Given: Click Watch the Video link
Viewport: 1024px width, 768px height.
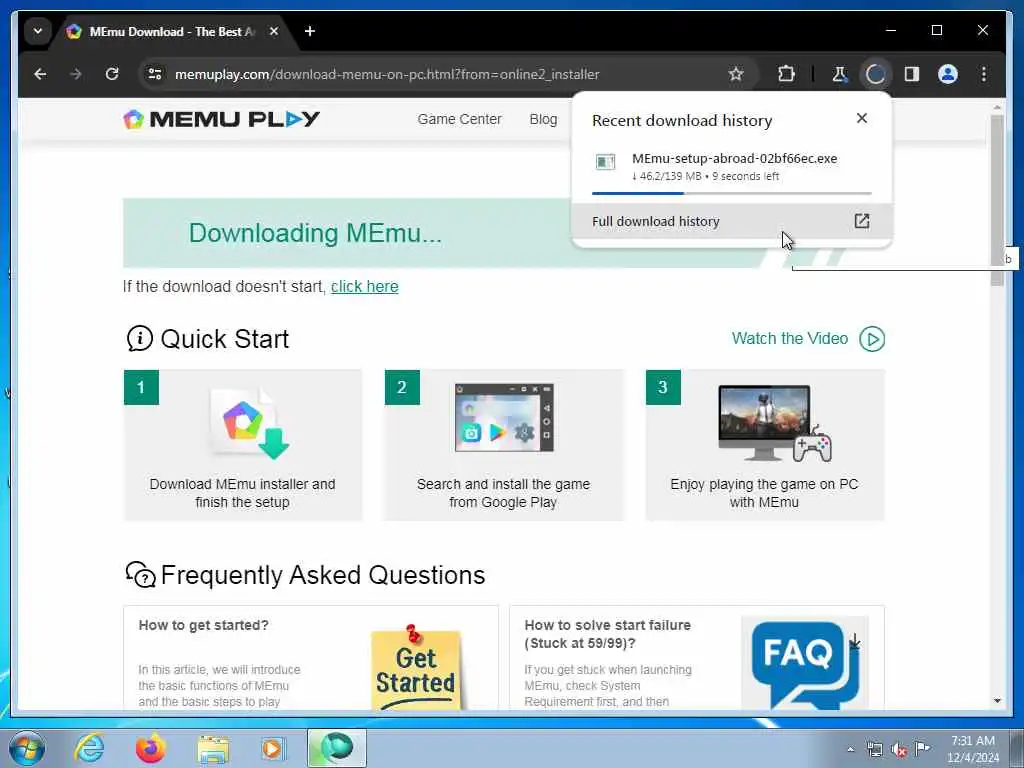Looking at the screenshot, I should [x=790, y=338].
